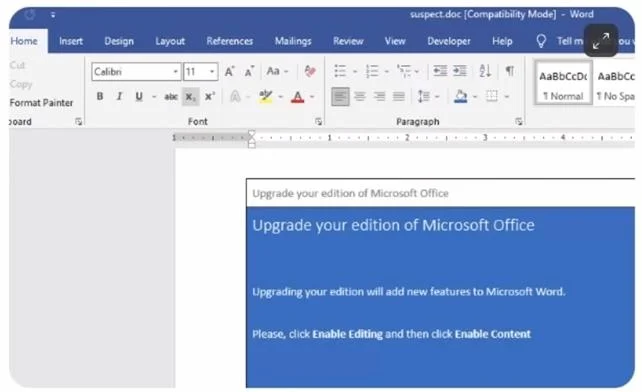Click Format Painter button
Viewport: 642px width, 392px height.
click(x=41, y=102)
